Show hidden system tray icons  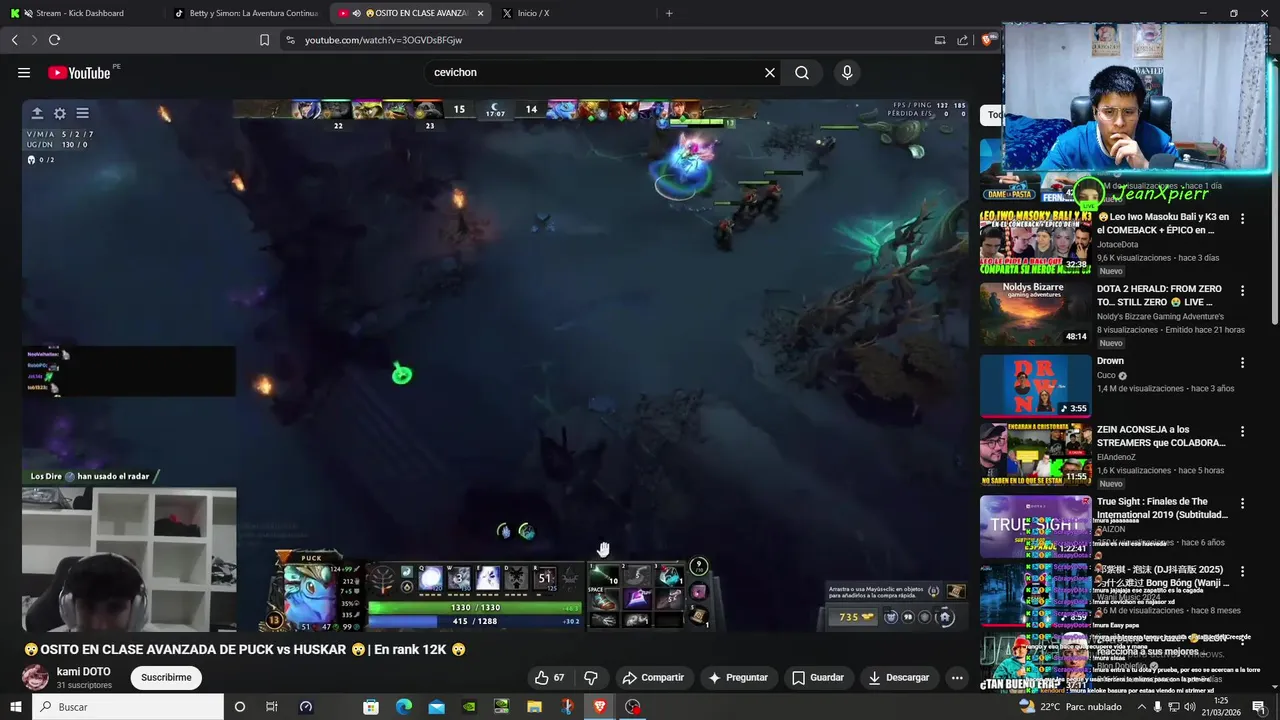[1142, 707]
